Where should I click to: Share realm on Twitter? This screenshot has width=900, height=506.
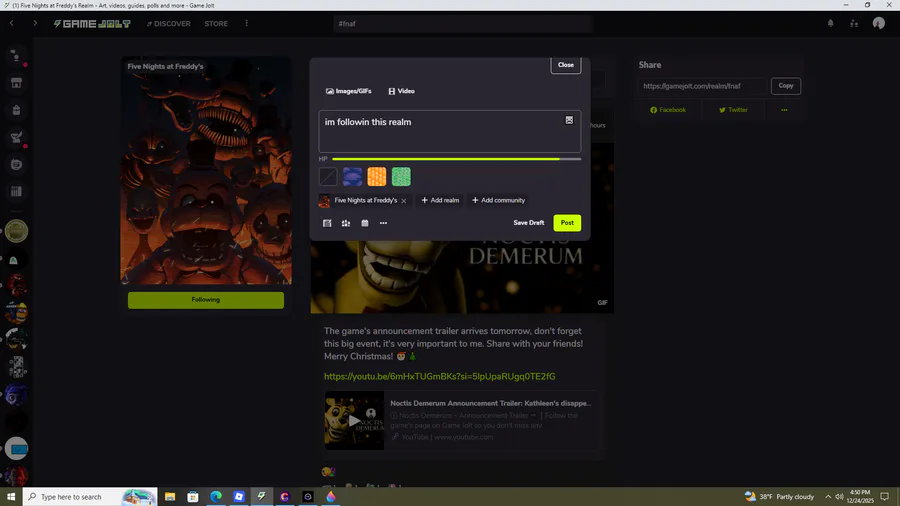click(x=734, y=110)
